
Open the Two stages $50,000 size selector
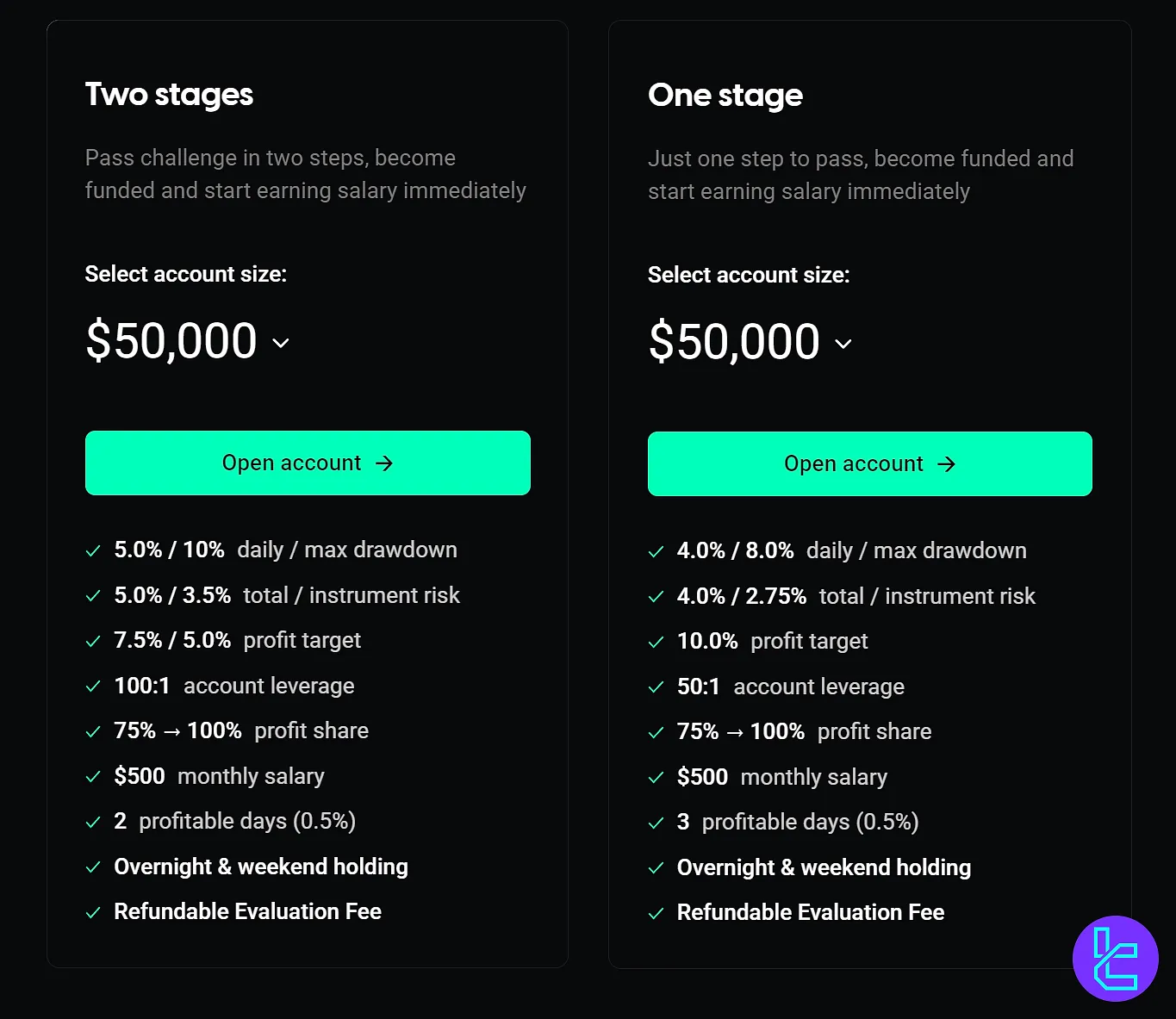(x=171, y=340)
